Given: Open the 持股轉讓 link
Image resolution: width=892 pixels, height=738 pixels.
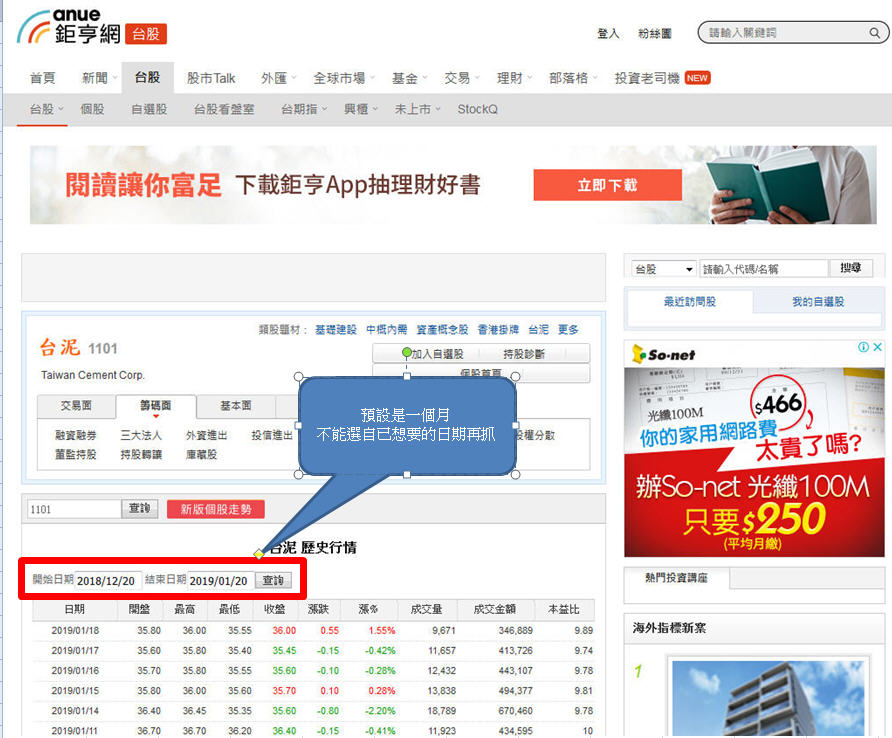Looking at the screenshot, I should point(141,455).
